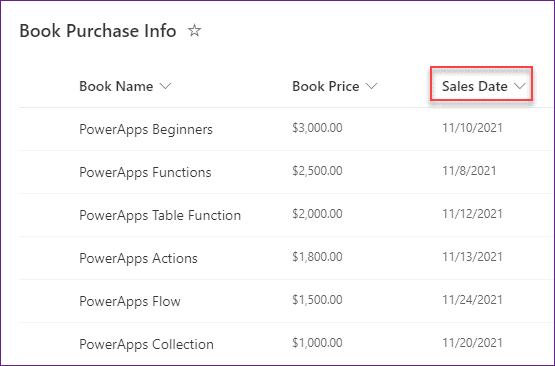
Task: Click the Book Name column header
Action: [116, 86]
